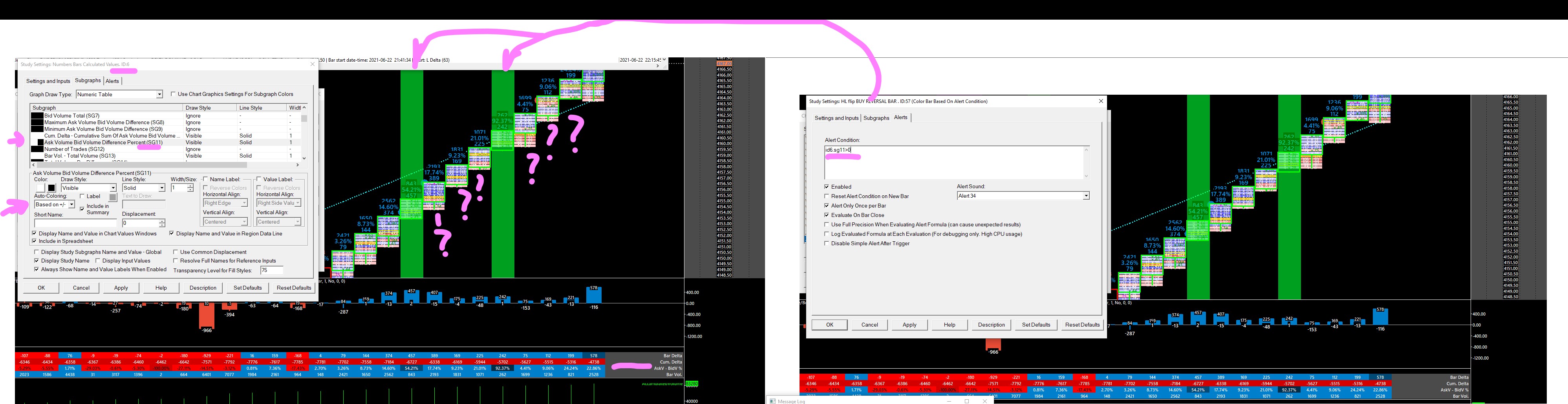Click Help in the HL flip dialog

pyautogui.click(x=950, y=325)
